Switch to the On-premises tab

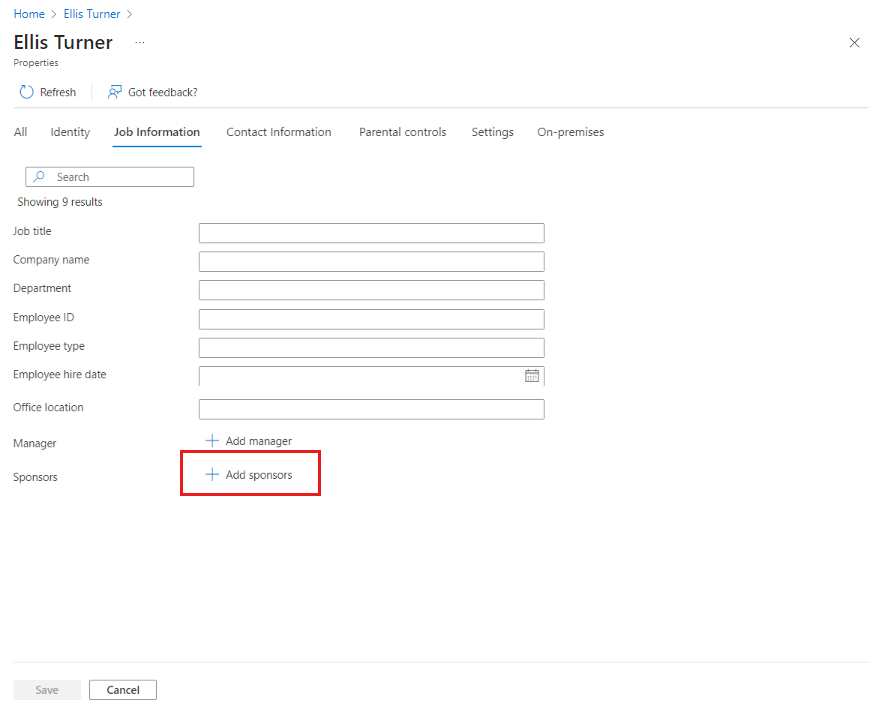tap(570, 131)
